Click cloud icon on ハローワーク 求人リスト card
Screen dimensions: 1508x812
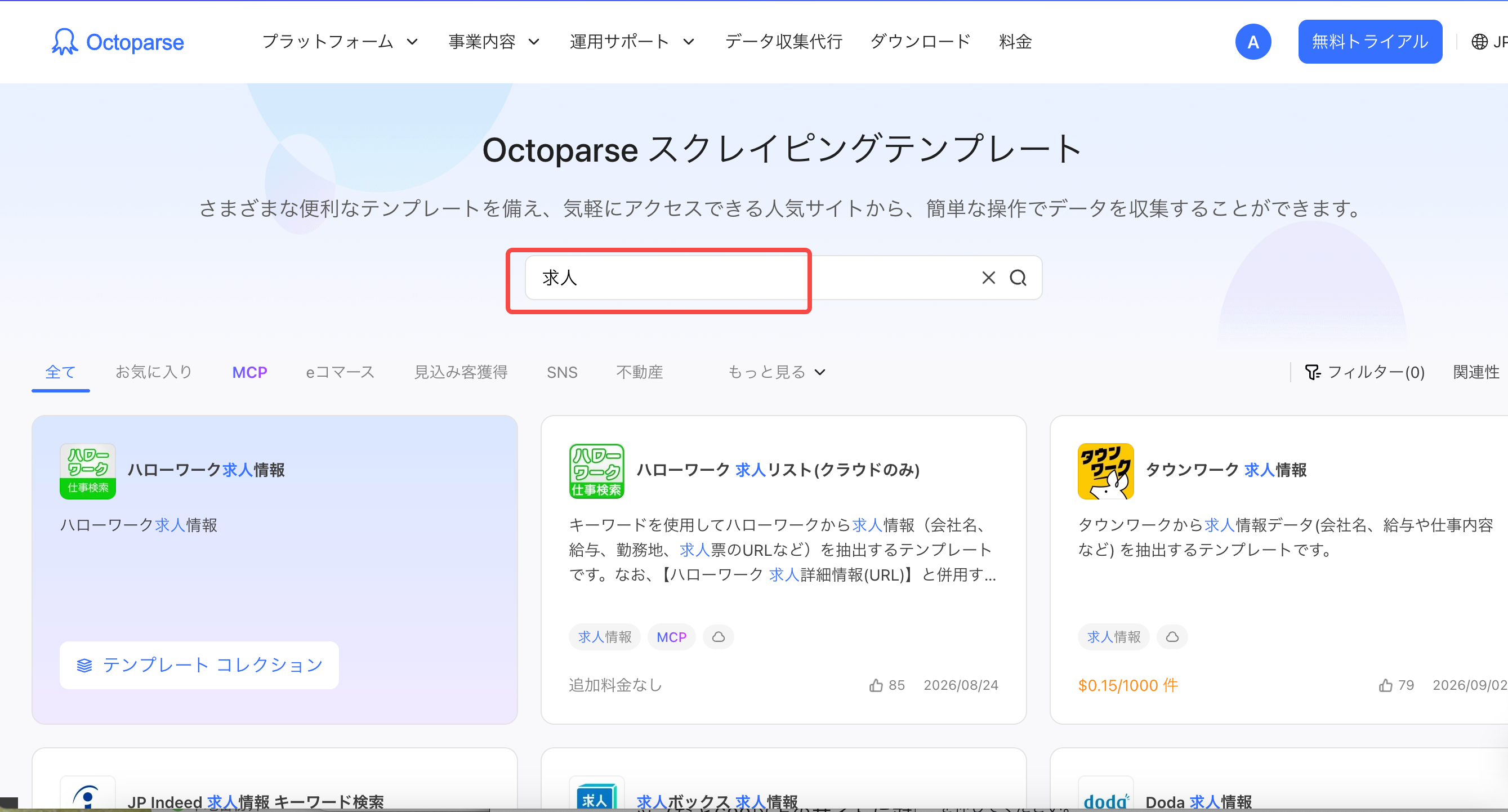(x=719, y=636)
